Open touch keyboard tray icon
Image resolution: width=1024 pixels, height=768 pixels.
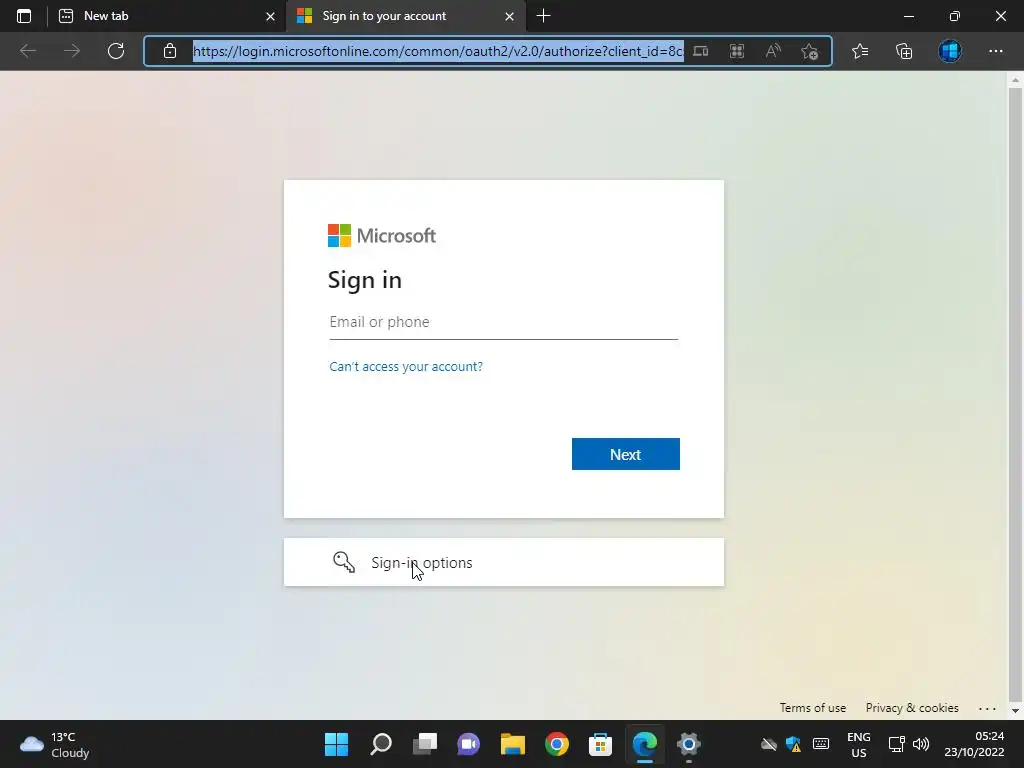click(x=821, y=744)
